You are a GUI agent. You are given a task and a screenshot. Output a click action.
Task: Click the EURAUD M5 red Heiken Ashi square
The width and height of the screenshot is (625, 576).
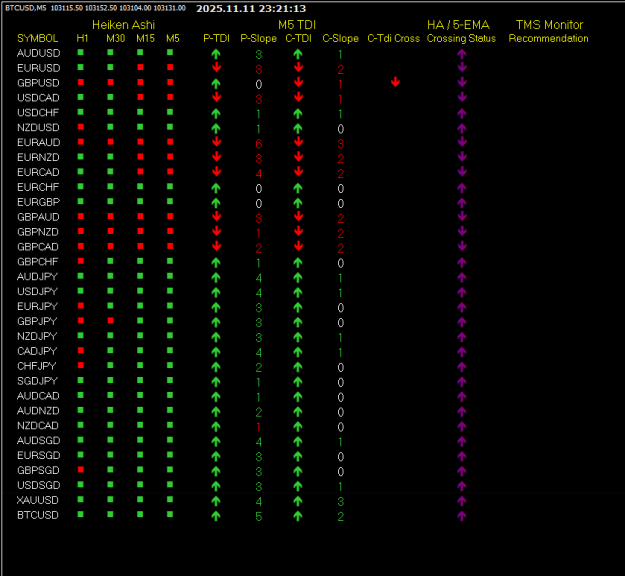pyautogui.click(x=170, y=142)
